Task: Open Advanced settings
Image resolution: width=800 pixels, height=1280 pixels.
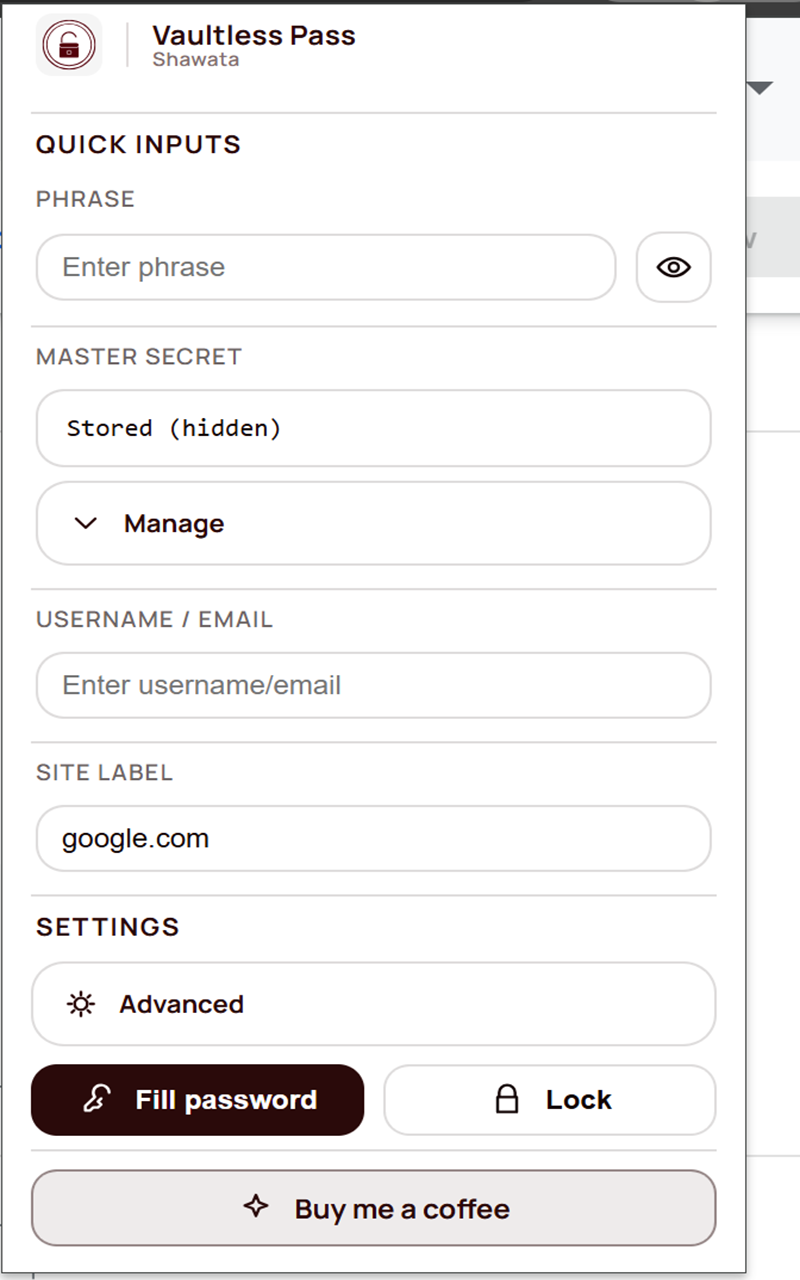Action: point(373,1004)
